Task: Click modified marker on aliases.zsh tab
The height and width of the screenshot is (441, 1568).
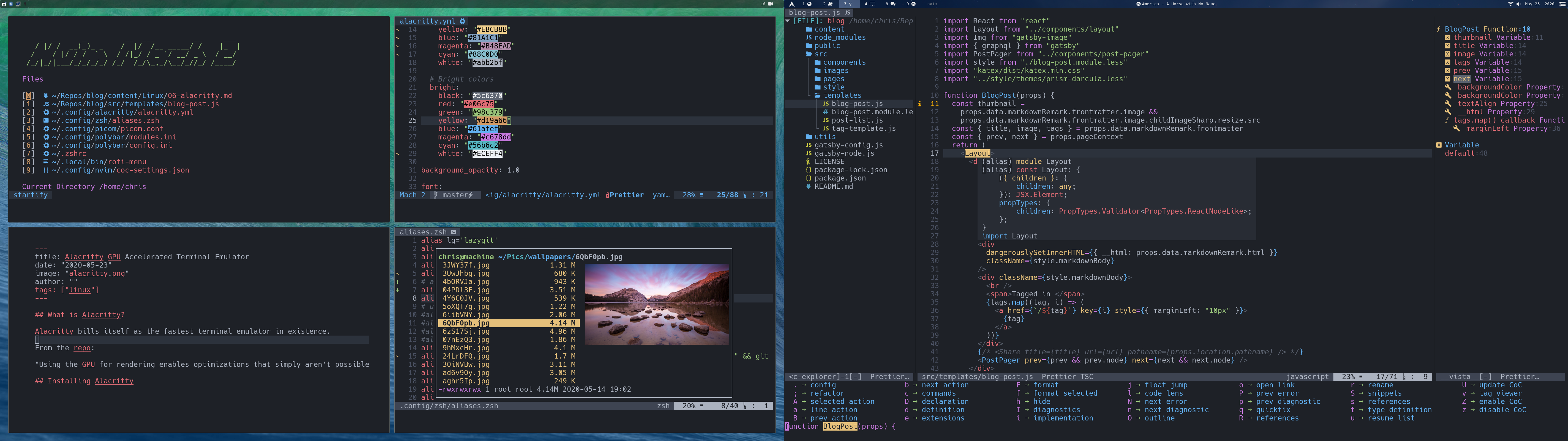Action: (454, 232)
